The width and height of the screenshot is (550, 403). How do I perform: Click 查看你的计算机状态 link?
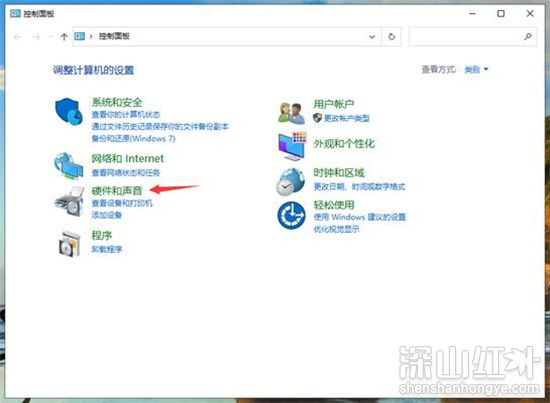[x=126, y=114]
